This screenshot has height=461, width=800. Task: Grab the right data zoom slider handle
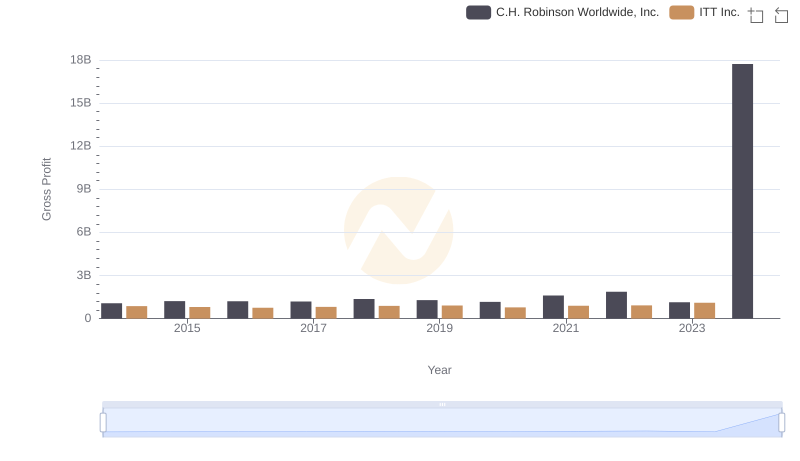(782, 423)
